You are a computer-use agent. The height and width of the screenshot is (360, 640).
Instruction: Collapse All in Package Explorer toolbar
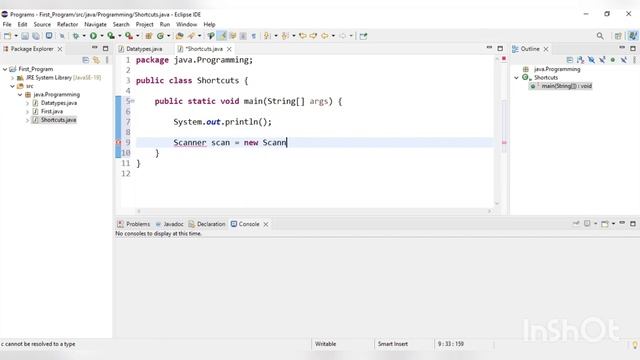click(85, 60)
